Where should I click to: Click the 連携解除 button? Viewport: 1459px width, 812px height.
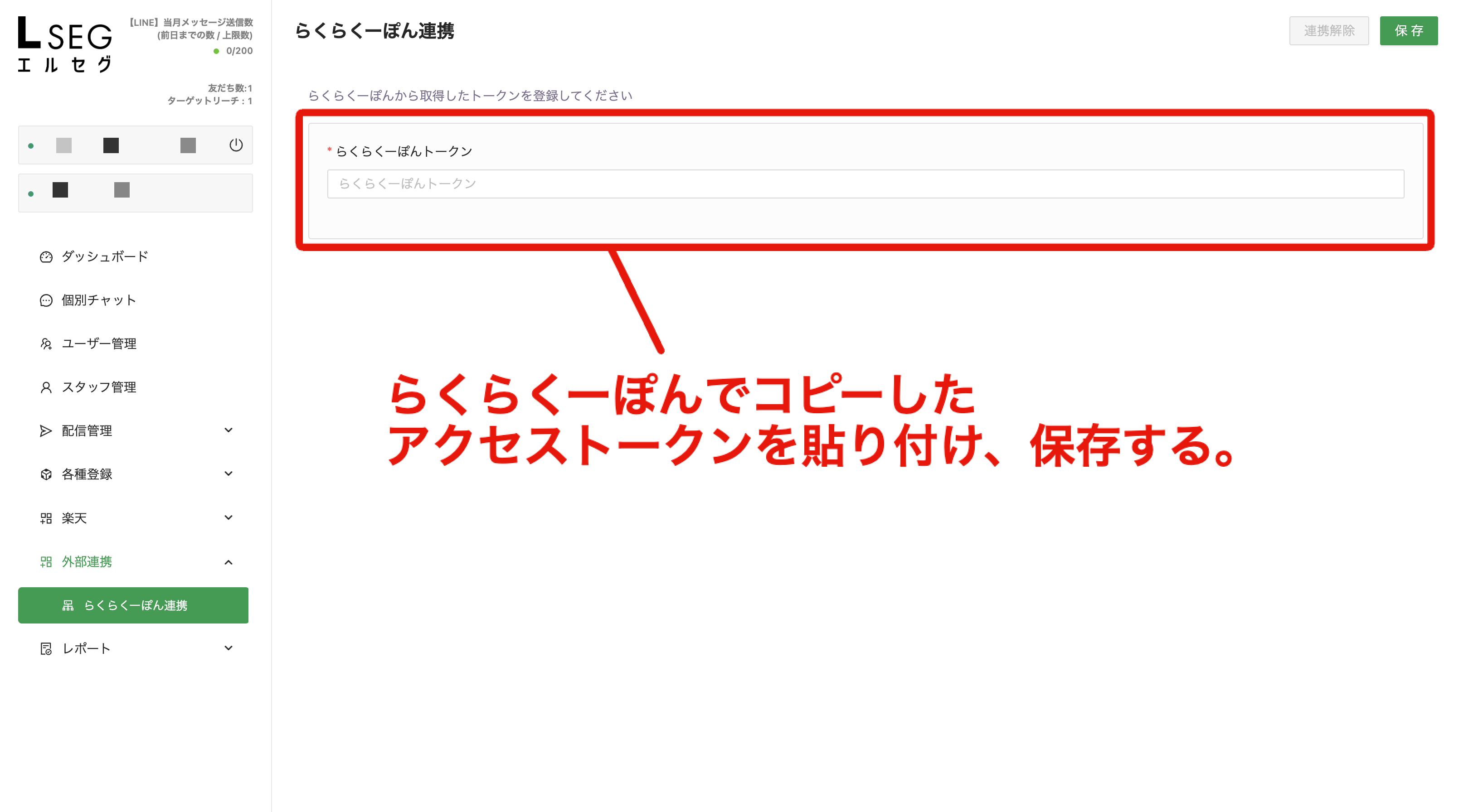point(1329,30)
